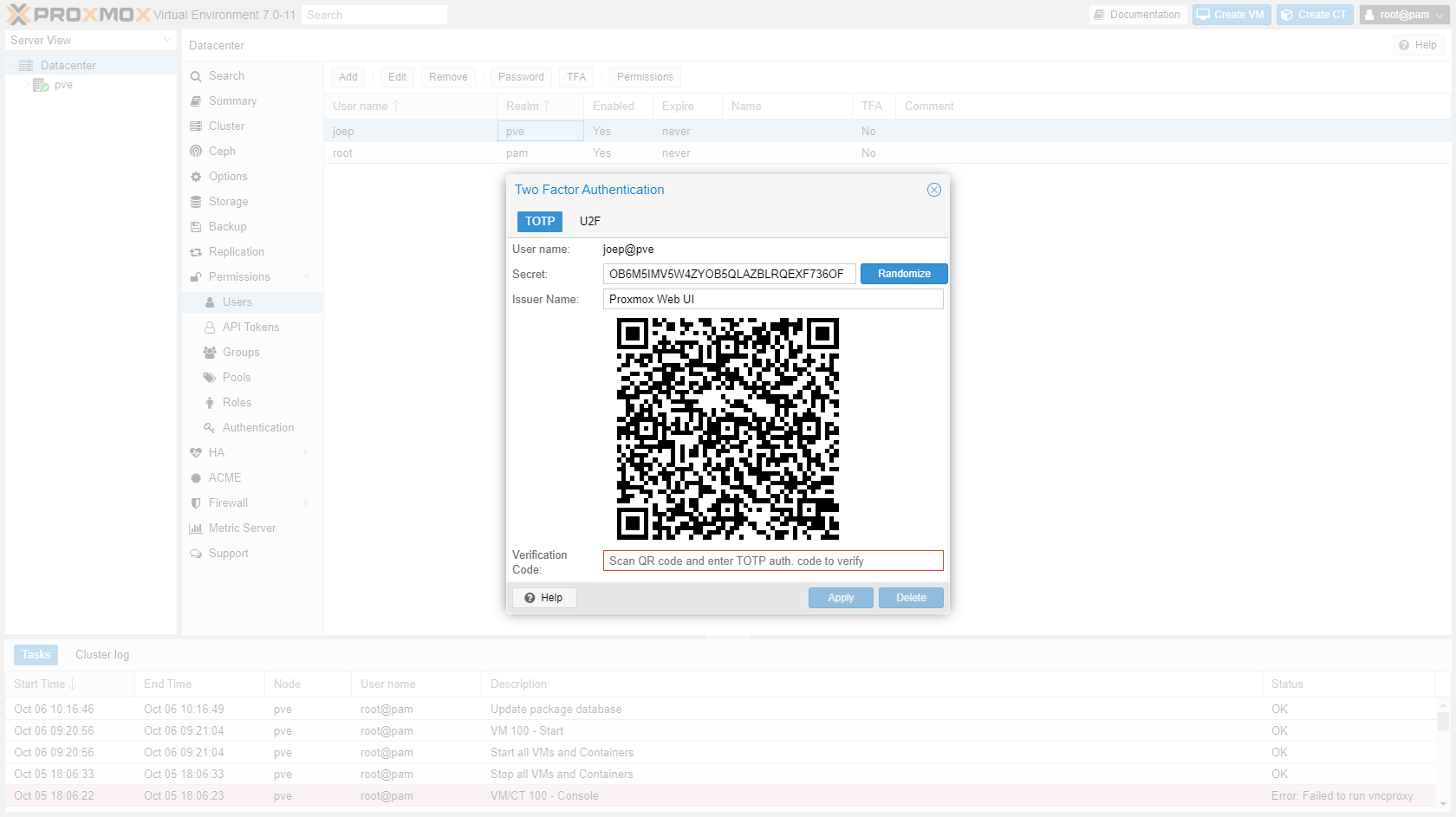Viewport: 1456px width, 817px height.
Task: Click the Password toolbar button
Action: coord(521,77)
